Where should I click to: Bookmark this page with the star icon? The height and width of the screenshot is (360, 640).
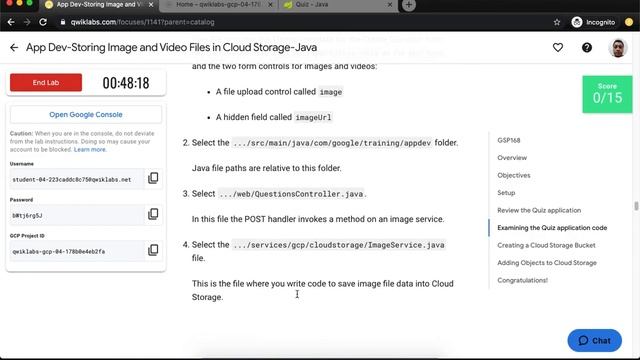point(557,22)
